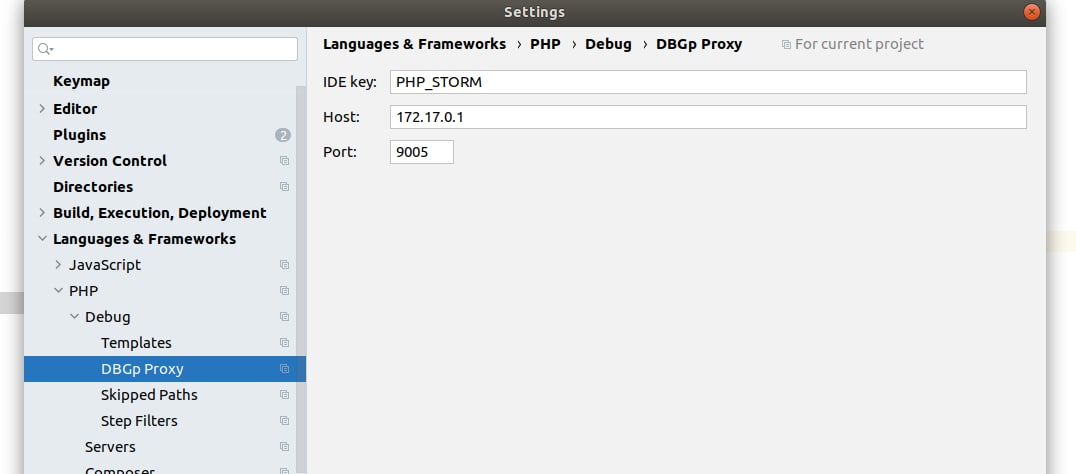Open the Keymap settings page

pos(81,81)
